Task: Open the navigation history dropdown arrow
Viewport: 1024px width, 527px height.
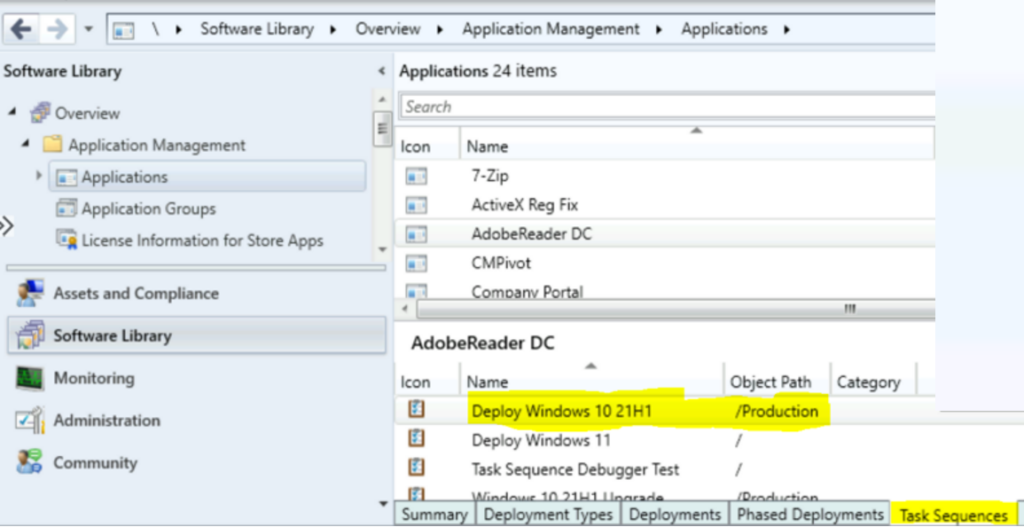Action: coord(89,30)
